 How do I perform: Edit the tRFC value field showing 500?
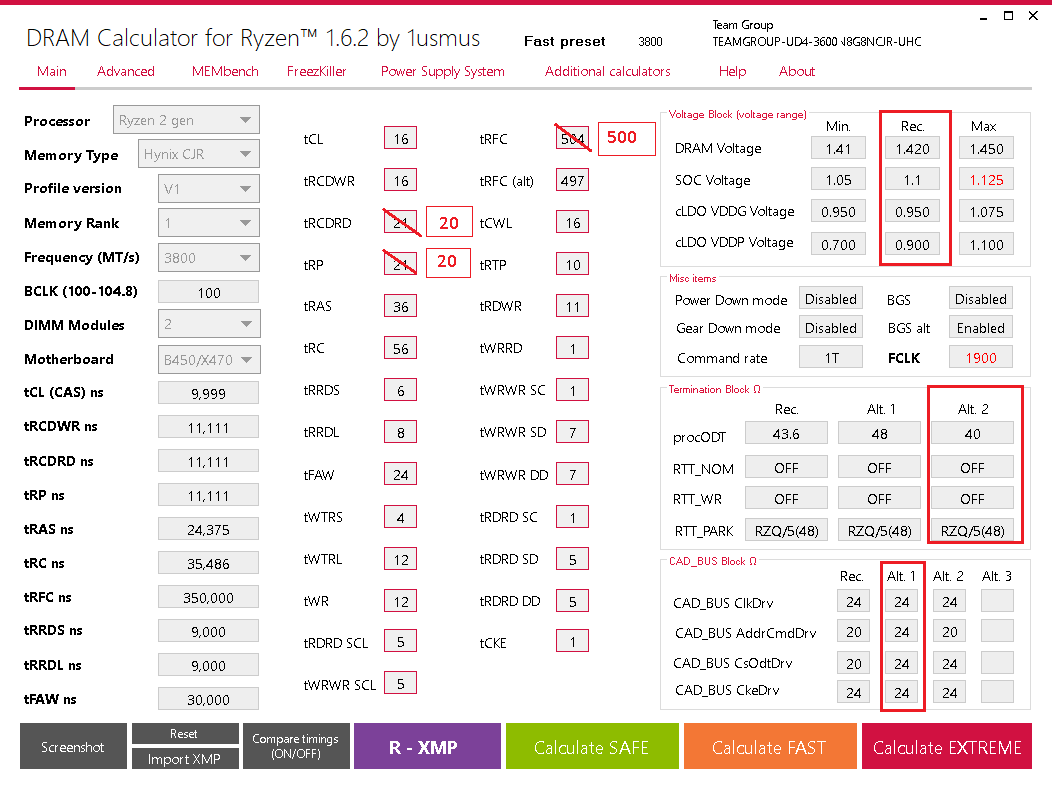pyautogui.click(x=626, y=139)
